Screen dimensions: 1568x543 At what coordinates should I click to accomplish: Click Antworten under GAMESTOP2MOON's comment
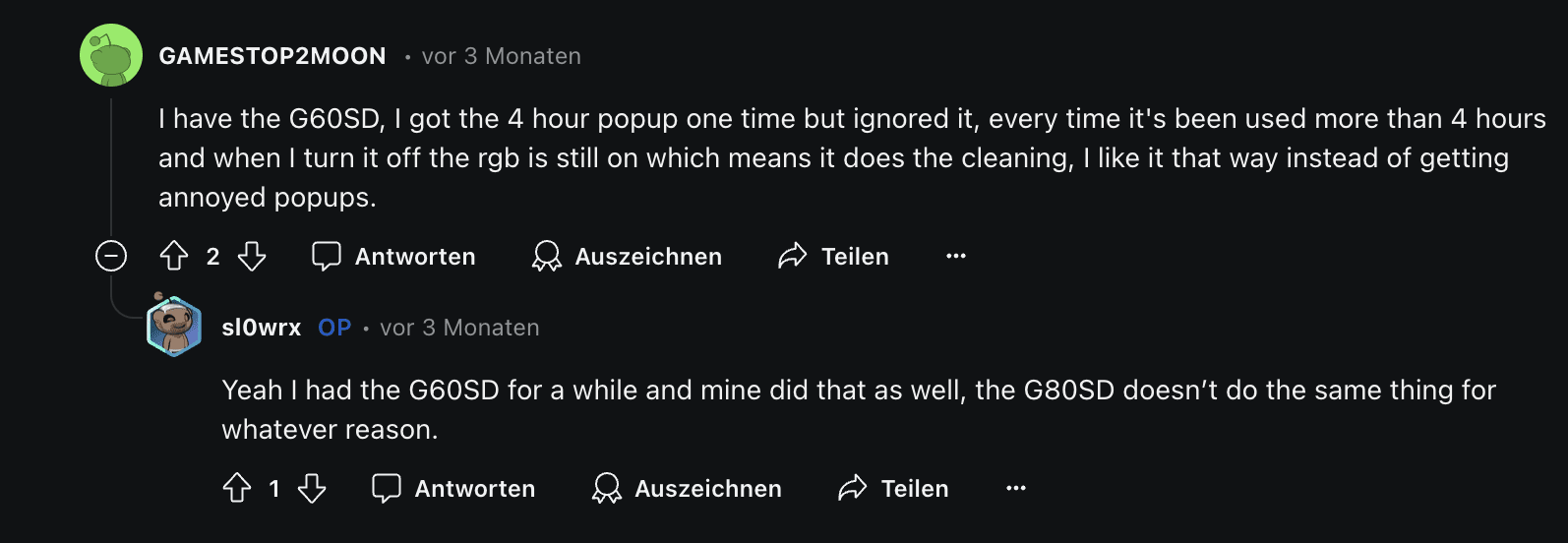pyautogui.click(x=393, y=256)
